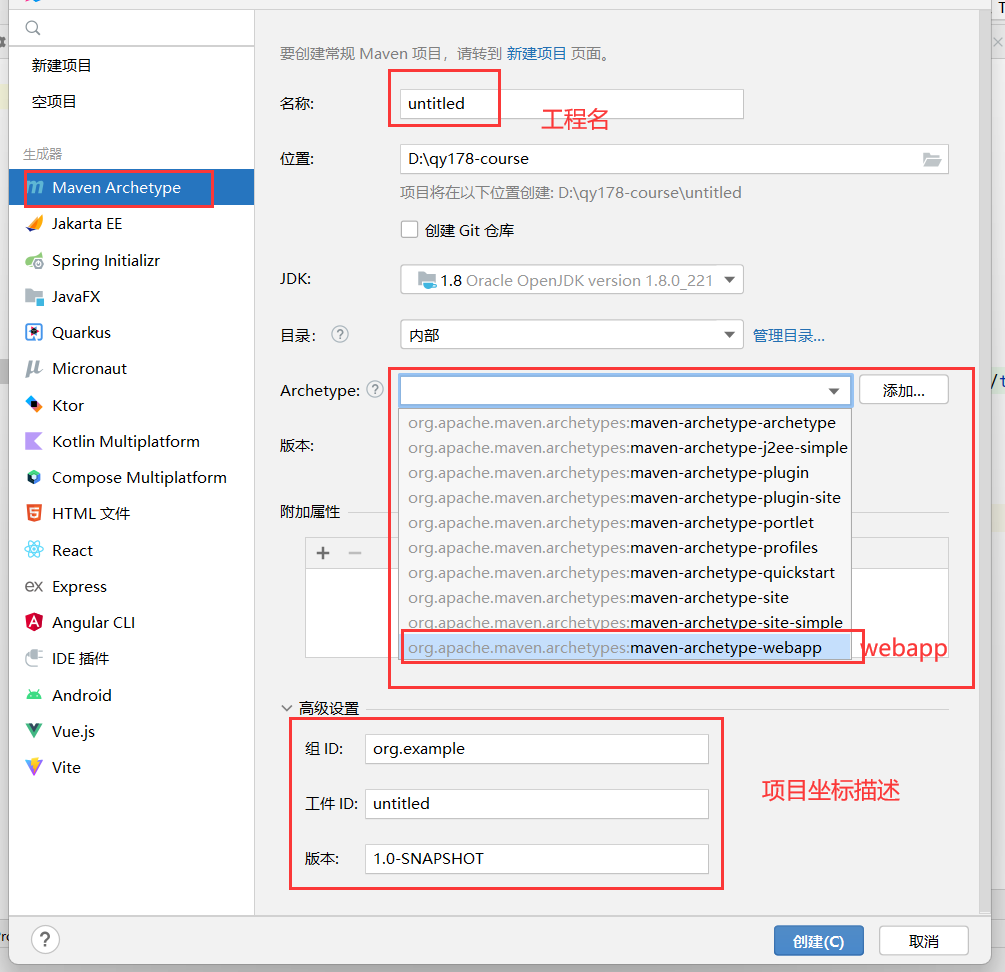Collapse the 高级设置 section
1005x972 pixels.
[286, 708]
